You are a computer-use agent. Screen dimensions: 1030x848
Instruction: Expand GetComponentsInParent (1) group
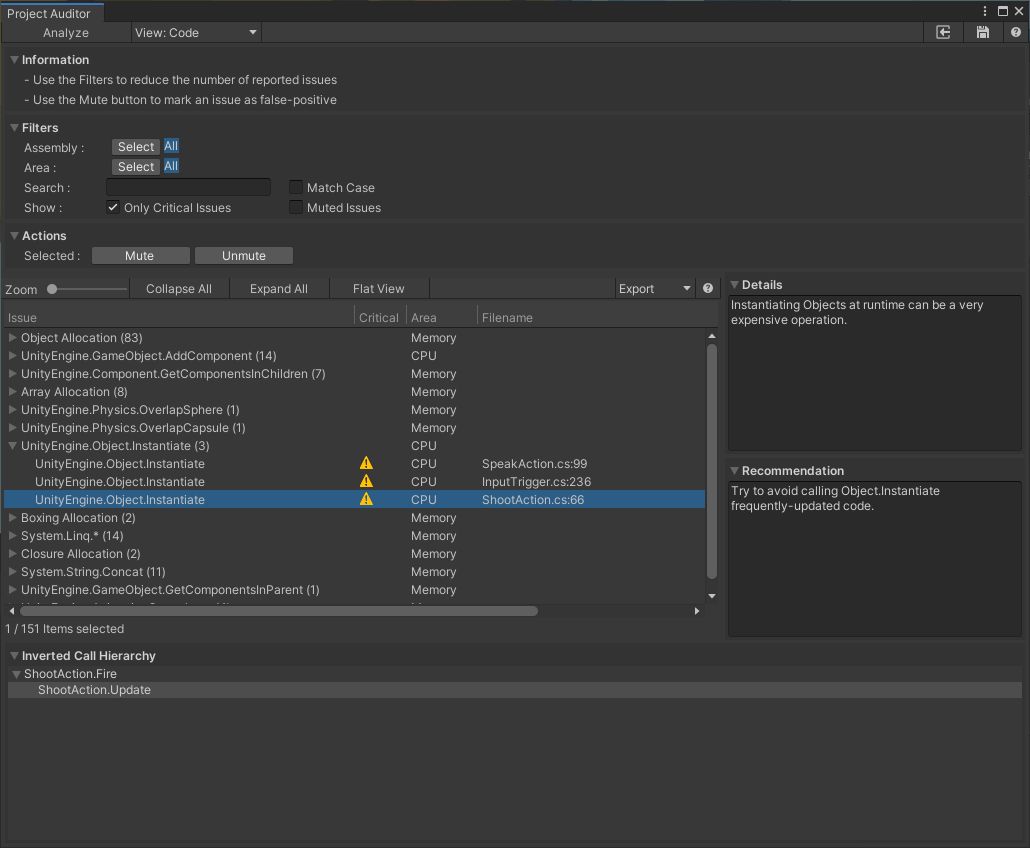click(12, 590)
